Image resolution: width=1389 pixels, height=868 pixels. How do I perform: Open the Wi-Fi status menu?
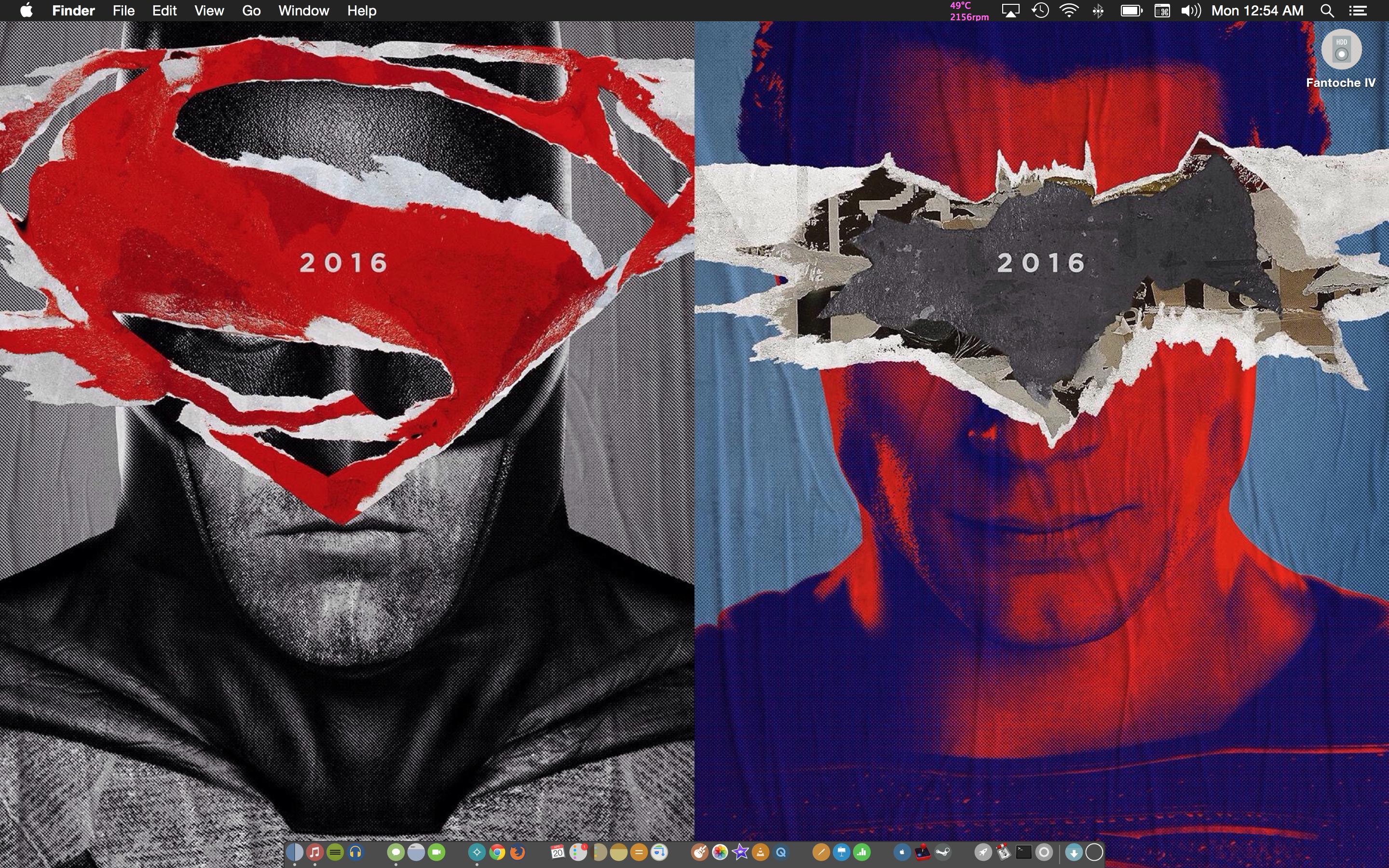click(1068, 11)
